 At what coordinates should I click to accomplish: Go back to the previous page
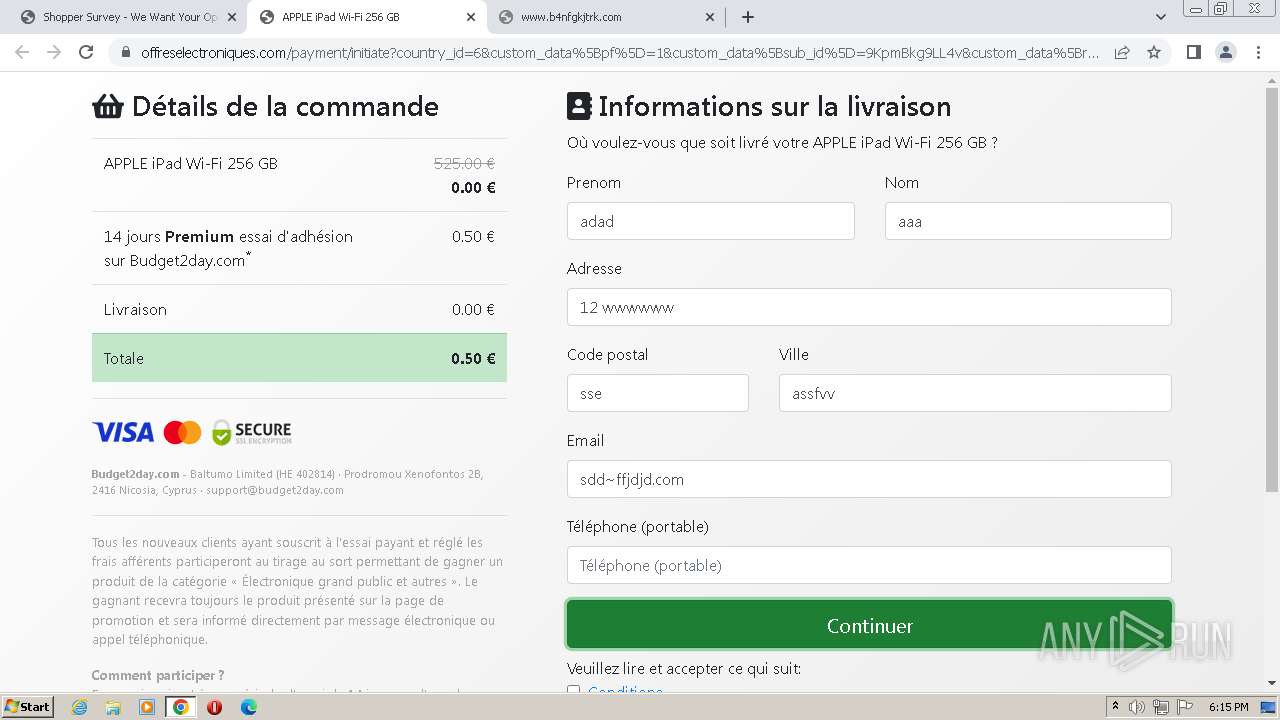click(22, 52)
